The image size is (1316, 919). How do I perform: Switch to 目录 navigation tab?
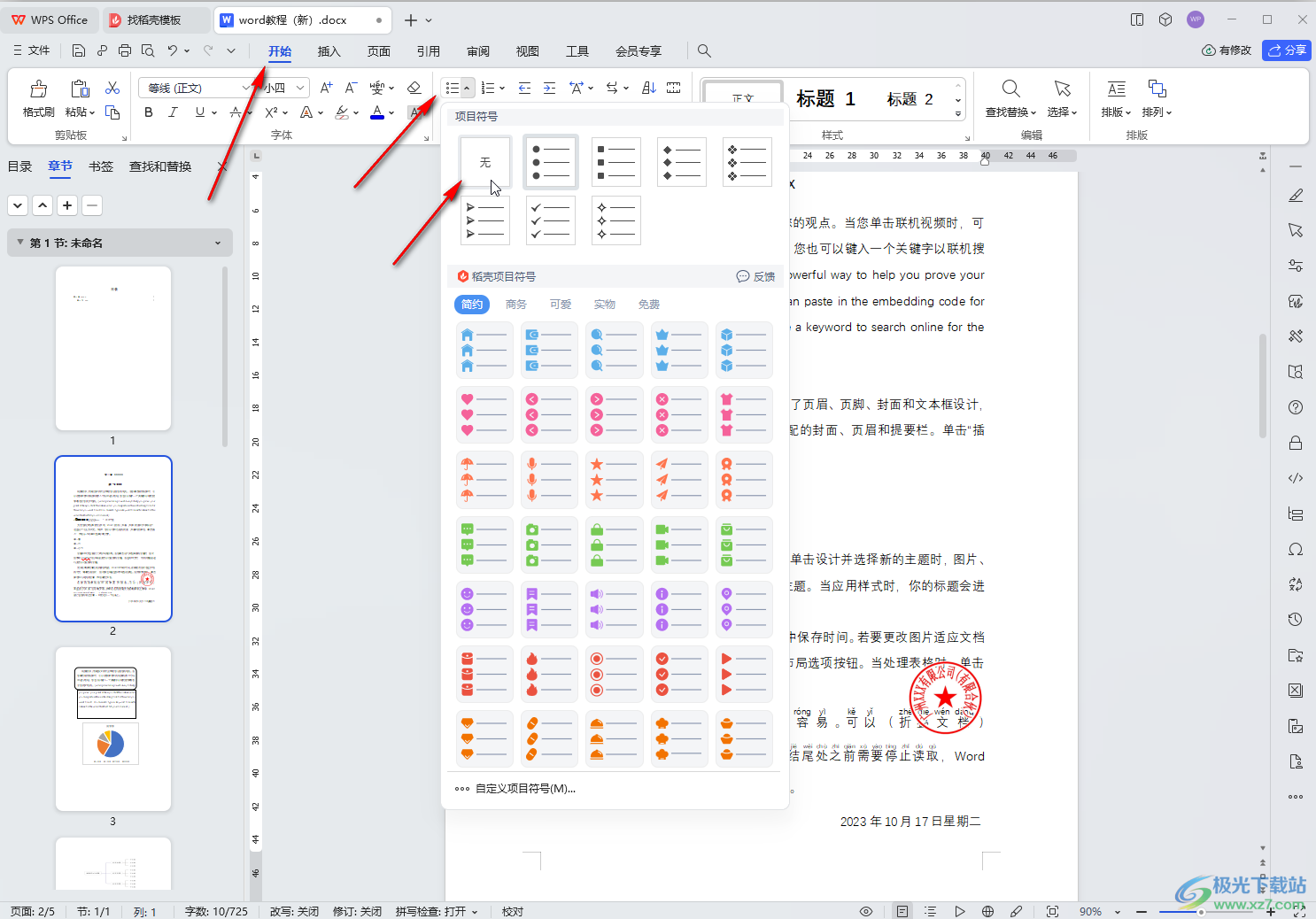click(19, 166)
